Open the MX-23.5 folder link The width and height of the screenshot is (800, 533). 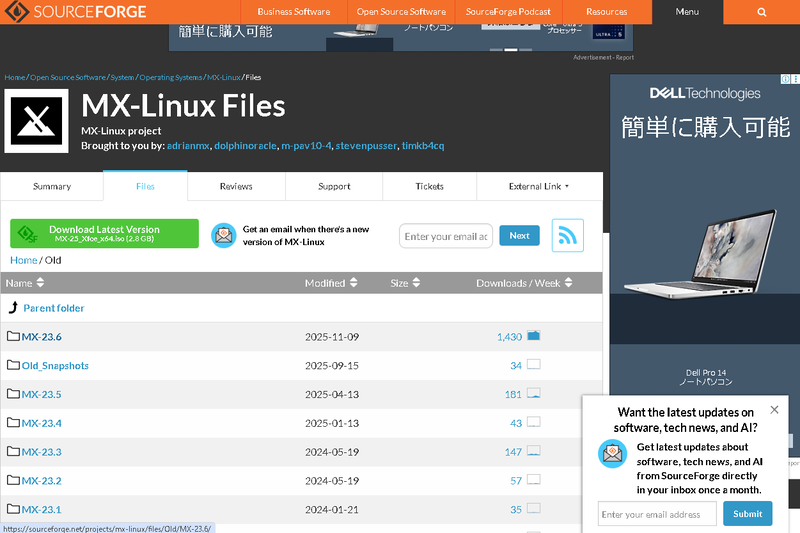[x=41, y=394]
